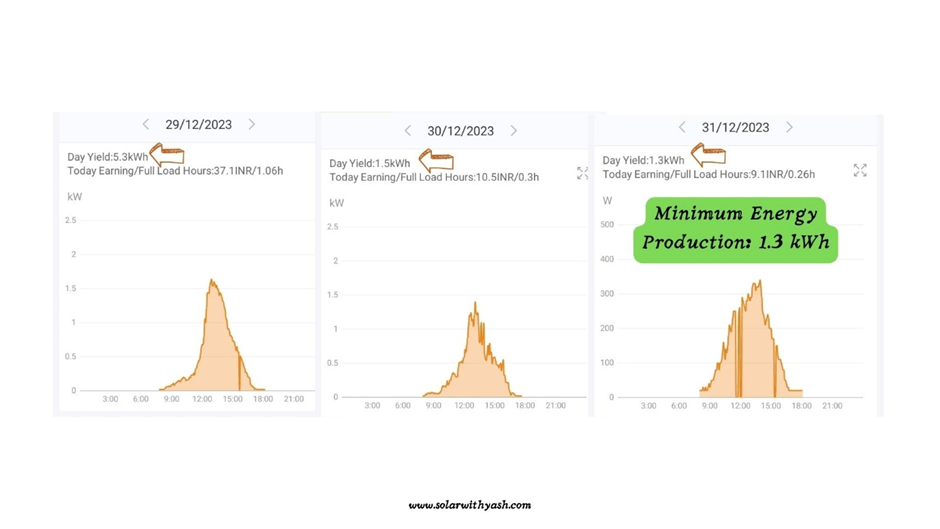The width and height of the screenshot is (940, 529).
Task: Open date picker for 31/12/2023
Action: [x=735, y=128]
